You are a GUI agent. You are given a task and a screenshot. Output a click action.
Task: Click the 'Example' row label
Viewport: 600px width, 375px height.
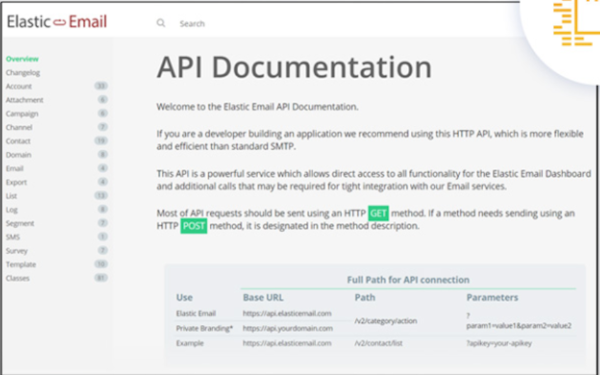pos(190,343)
